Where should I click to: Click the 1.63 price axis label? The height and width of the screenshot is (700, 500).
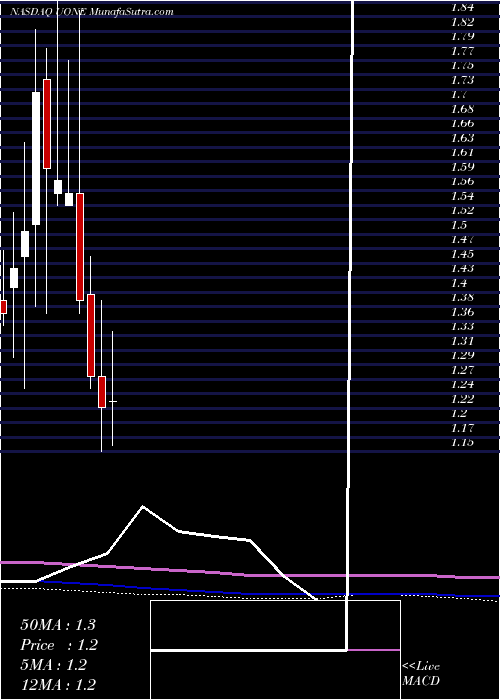pyautogui.click(x=462, y=138)
